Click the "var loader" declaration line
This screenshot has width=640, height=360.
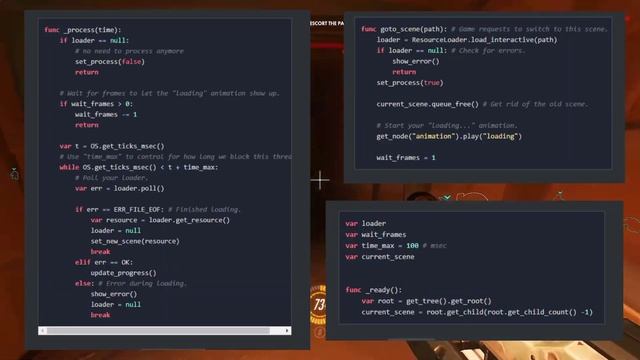[365, 224]
